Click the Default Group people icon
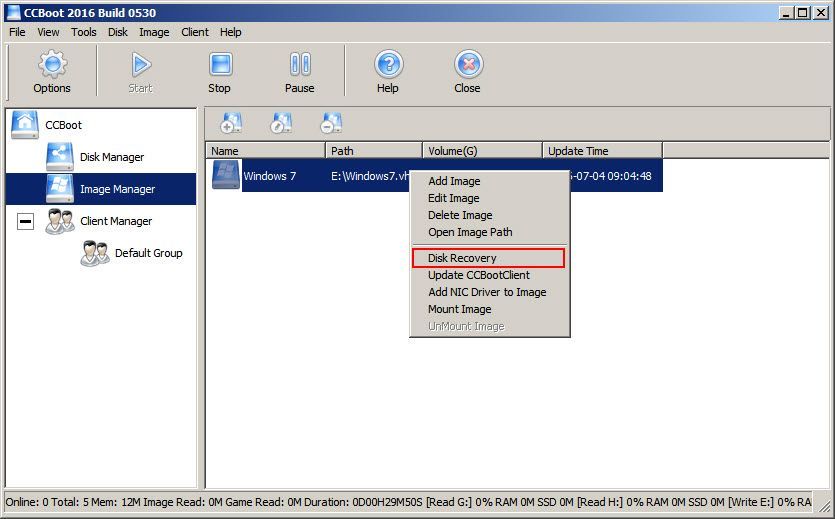835x519 pixels. click(x=95, y=253)
